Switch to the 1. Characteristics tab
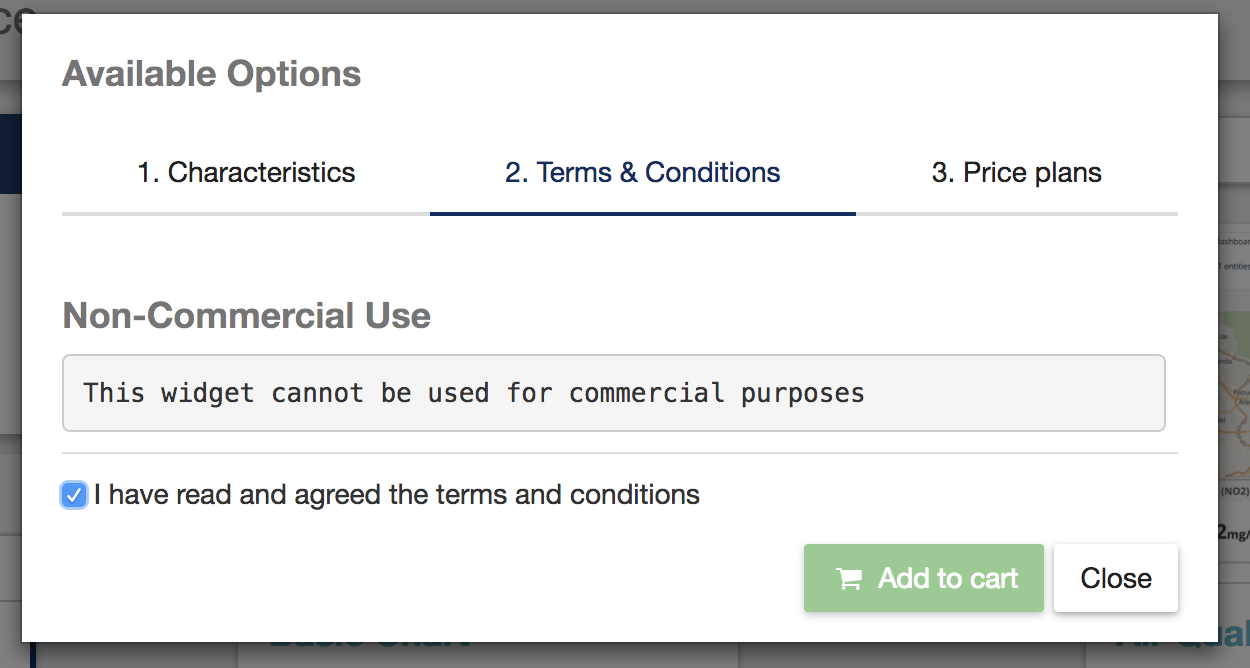This screenshot has width=1250, height=668. [x=246, y=173]
